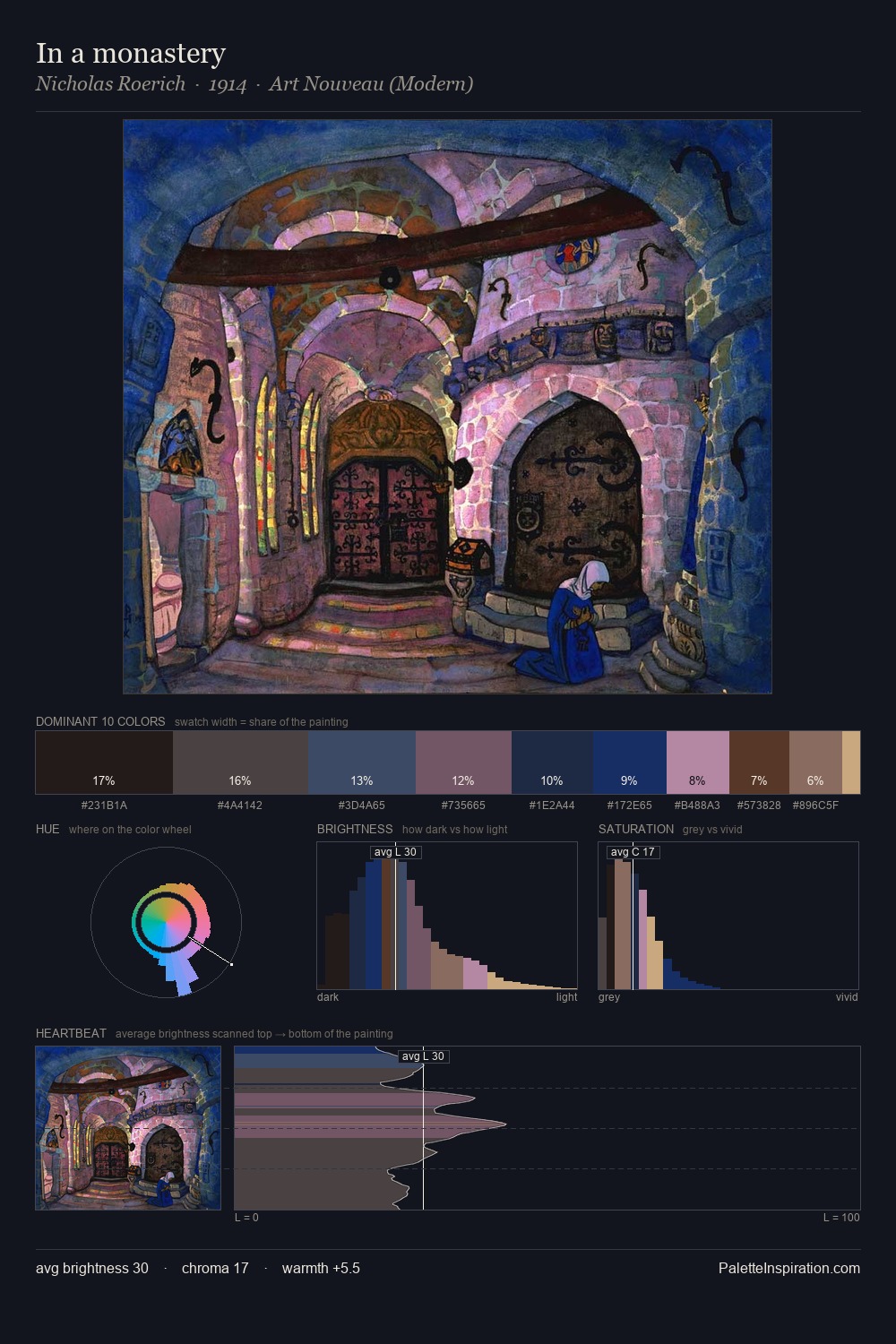Image resolution: width=896 pixels, height=1344 pixels.
Task: Click the hex code text '#896C5F'
Action: (x=815, y=805)
